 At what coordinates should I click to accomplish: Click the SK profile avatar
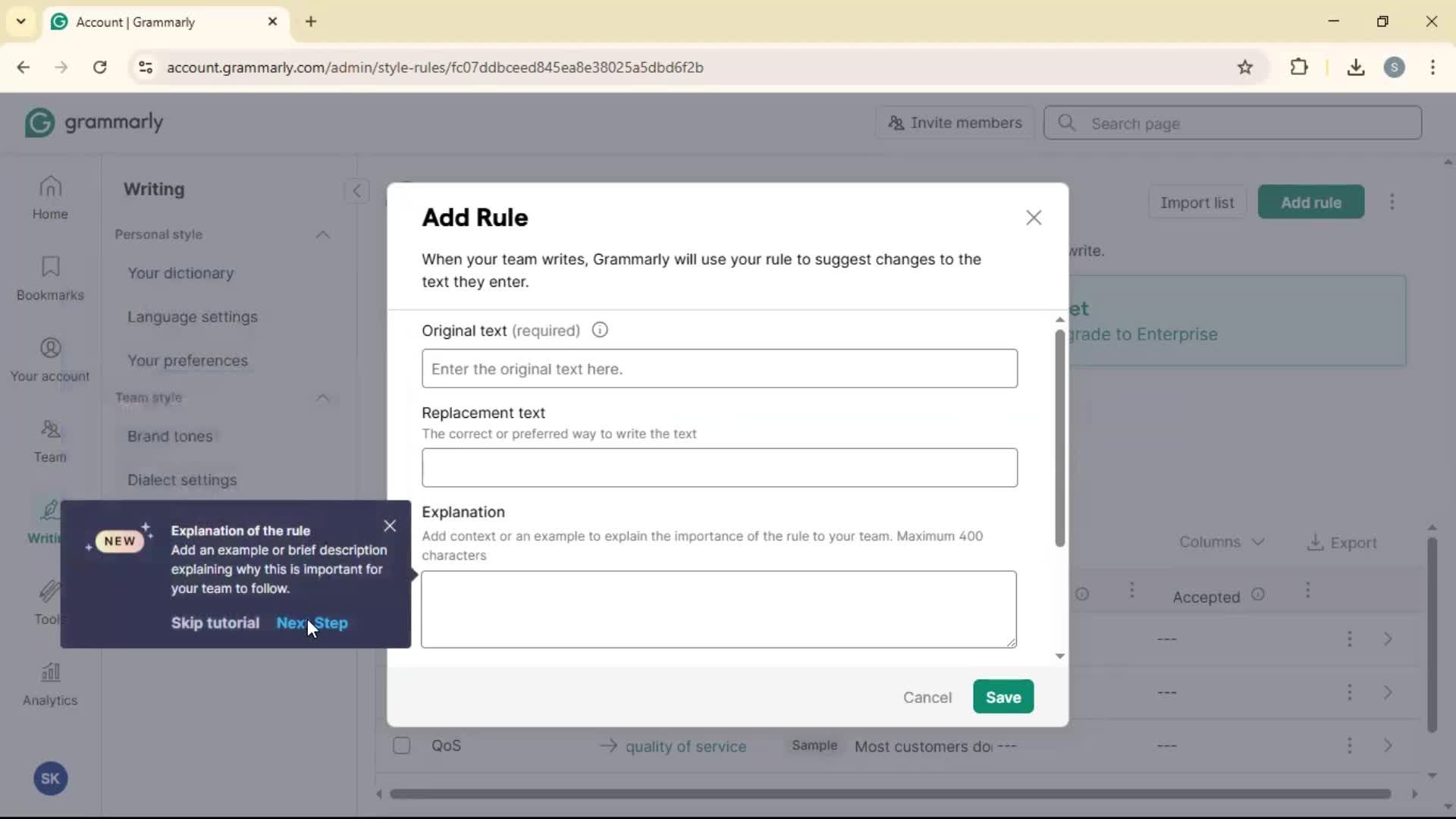pyautogui.click(x=50, y=778)
